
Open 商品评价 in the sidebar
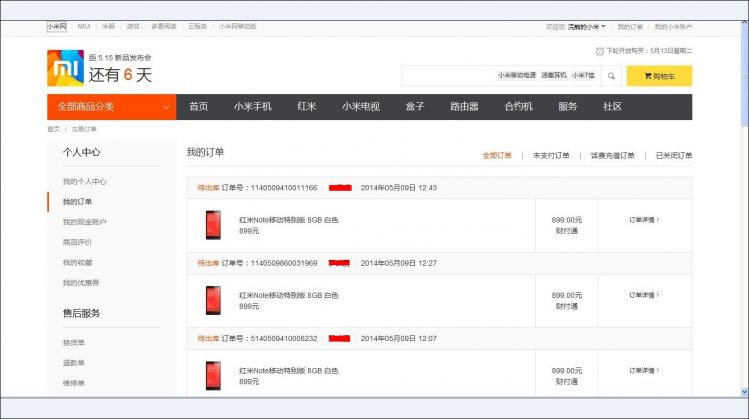coord(77,242)
